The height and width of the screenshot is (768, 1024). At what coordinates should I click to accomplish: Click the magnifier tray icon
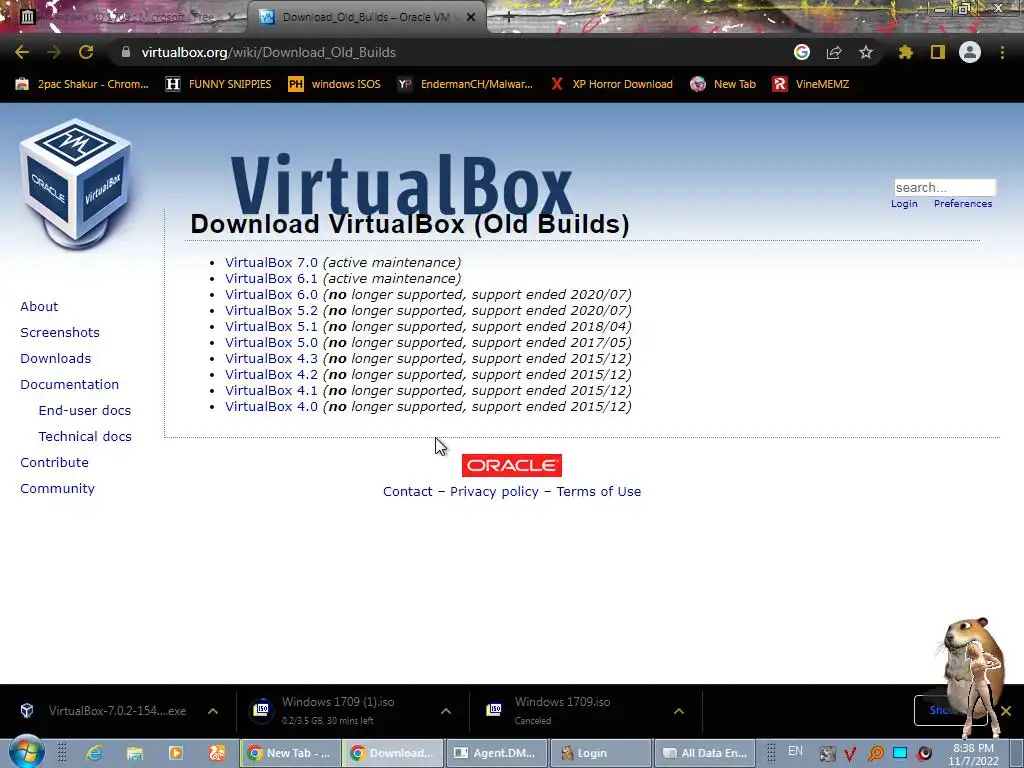tap(875, 754)
